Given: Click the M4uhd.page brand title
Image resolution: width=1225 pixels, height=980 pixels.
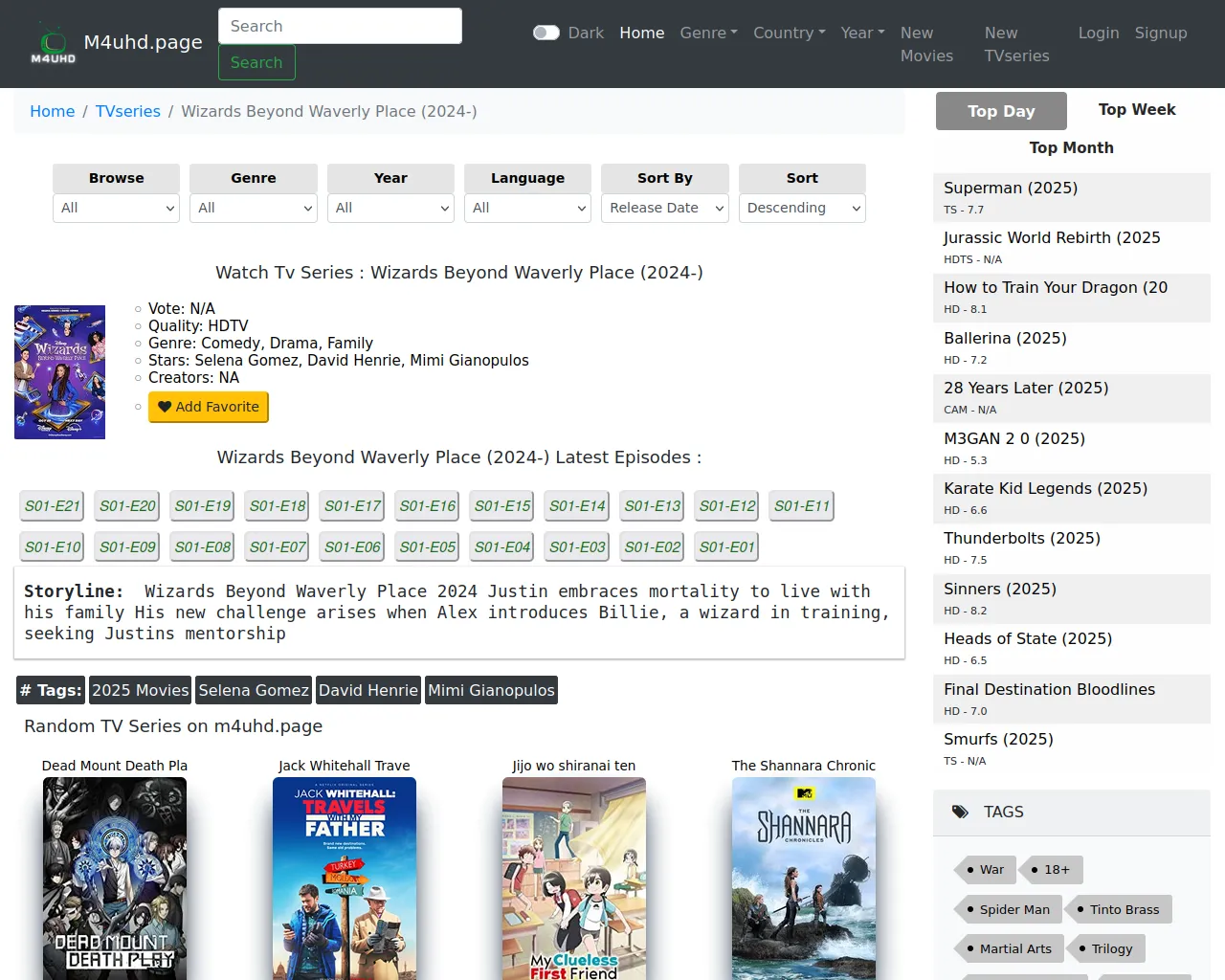Looking at the screenshot, I should tap(144, 42).
